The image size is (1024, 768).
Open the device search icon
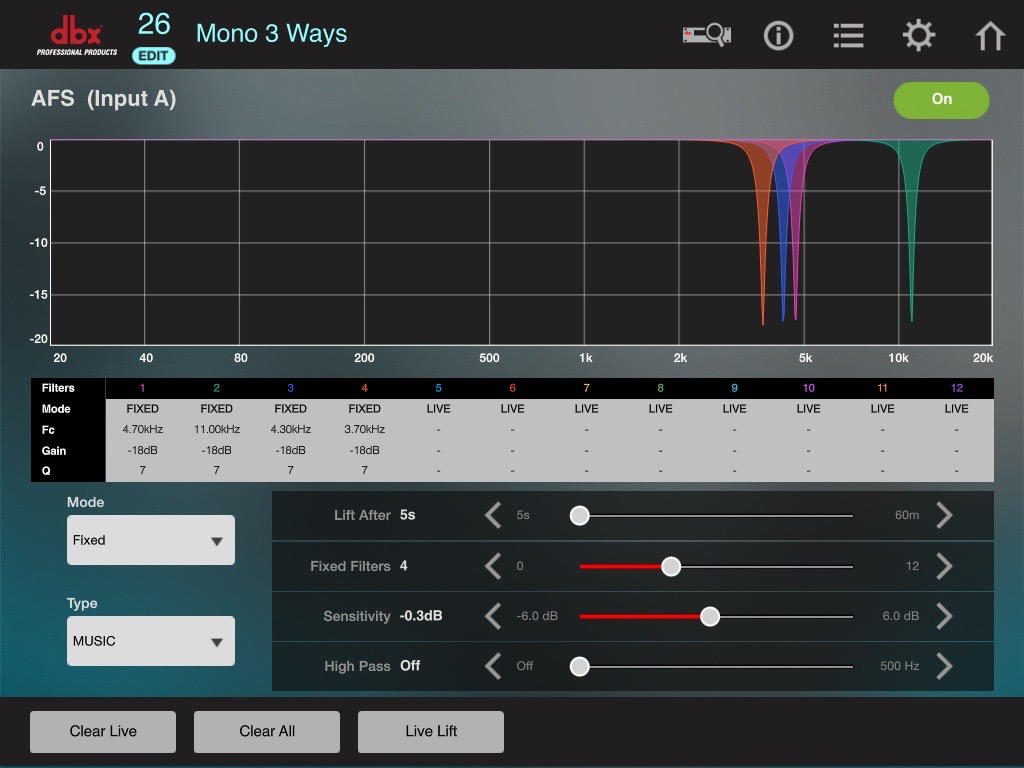pyautogui.click(x=708, y=35)
